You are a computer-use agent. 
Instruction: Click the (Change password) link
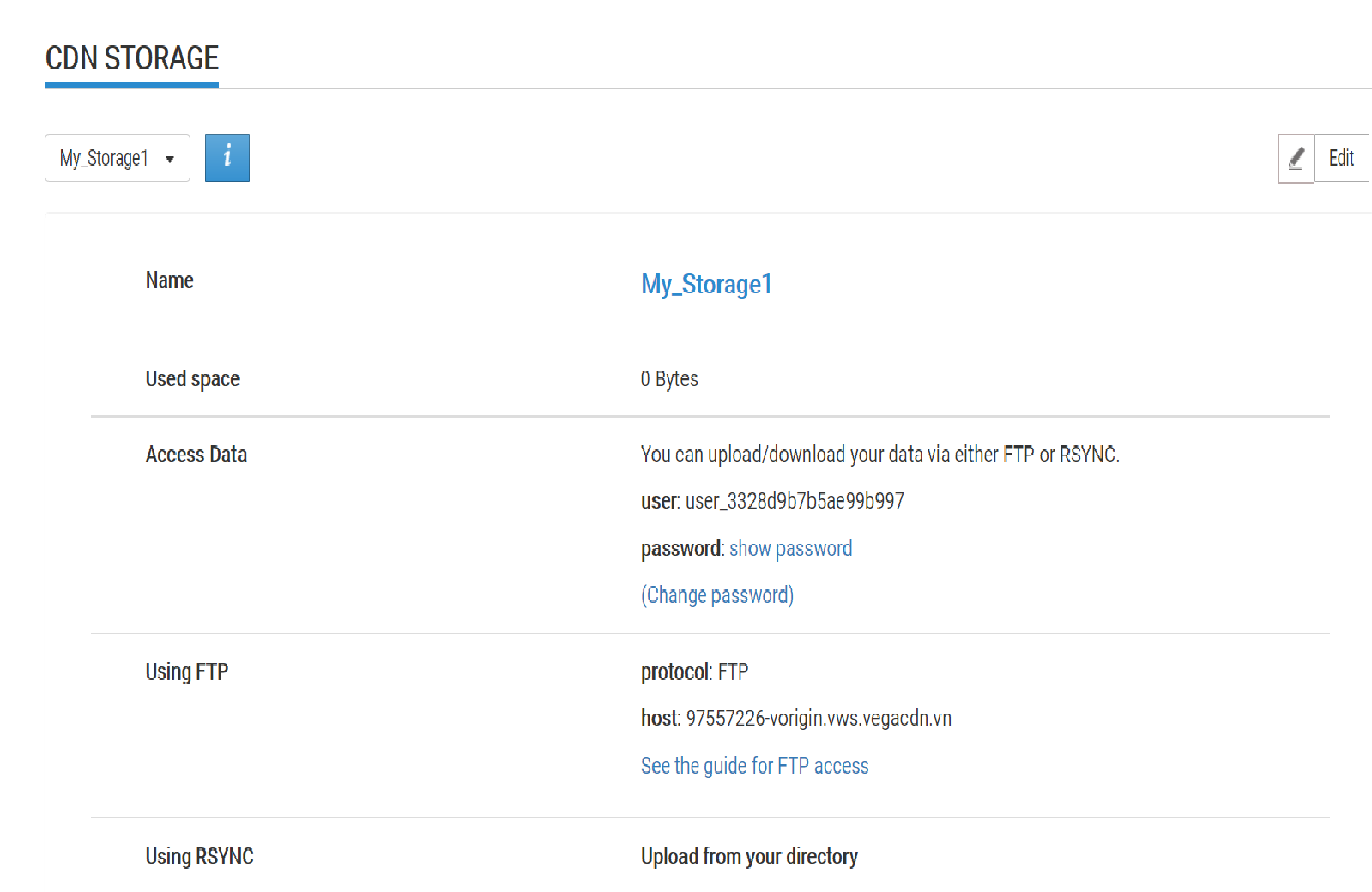click(x=717, y=595)
